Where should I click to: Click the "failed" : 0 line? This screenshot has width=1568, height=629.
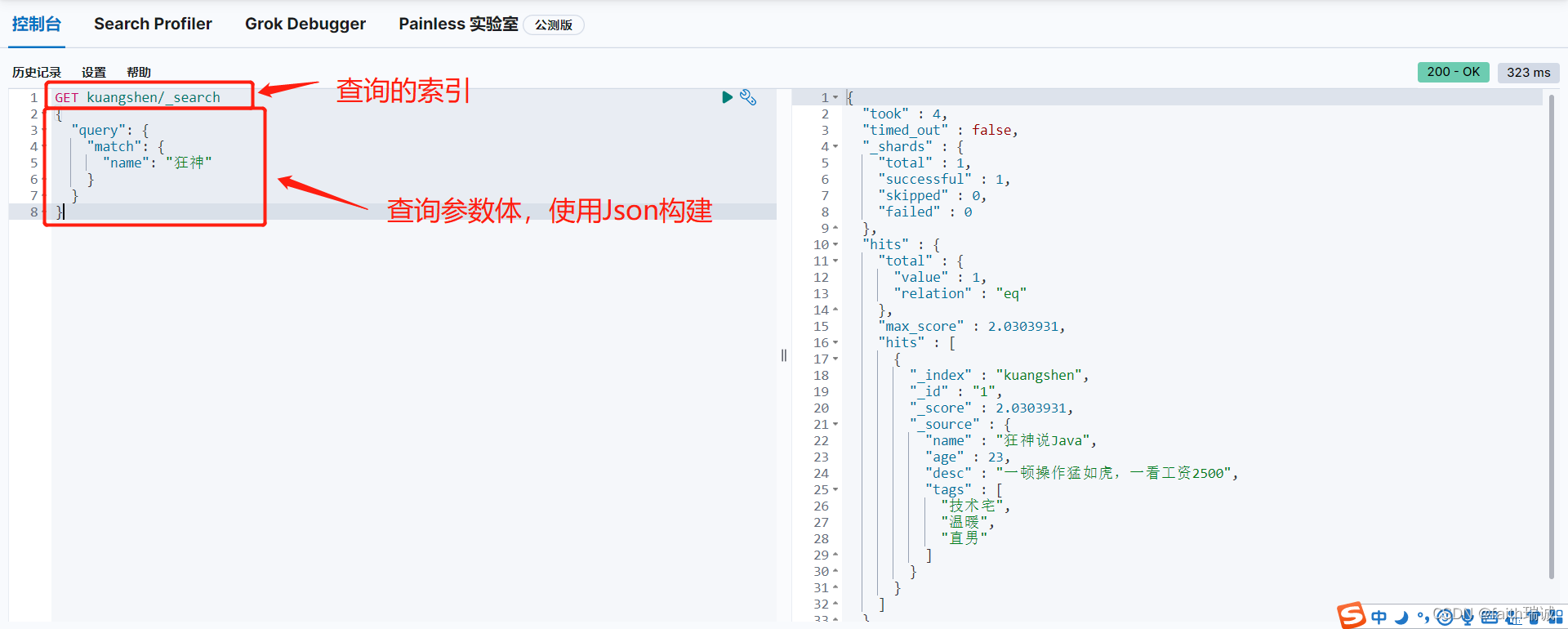(x=924, y=212)
